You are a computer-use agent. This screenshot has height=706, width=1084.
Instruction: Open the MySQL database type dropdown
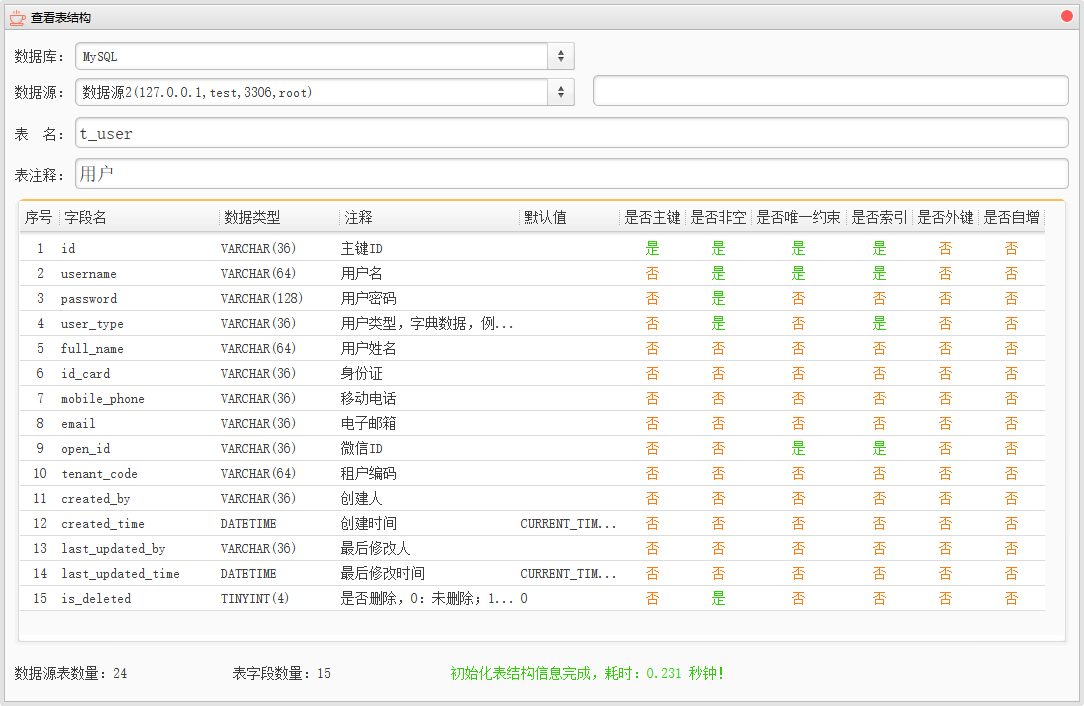click(x=325, y=56)
